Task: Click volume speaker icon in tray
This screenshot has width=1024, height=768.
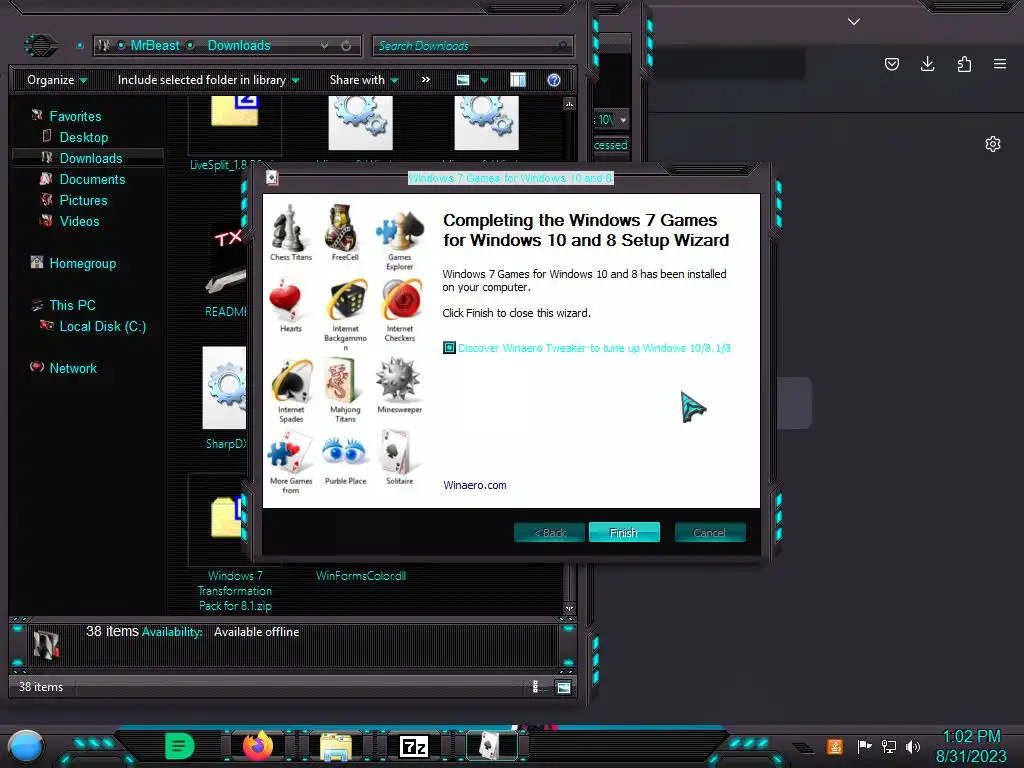Action: [913, 746]
